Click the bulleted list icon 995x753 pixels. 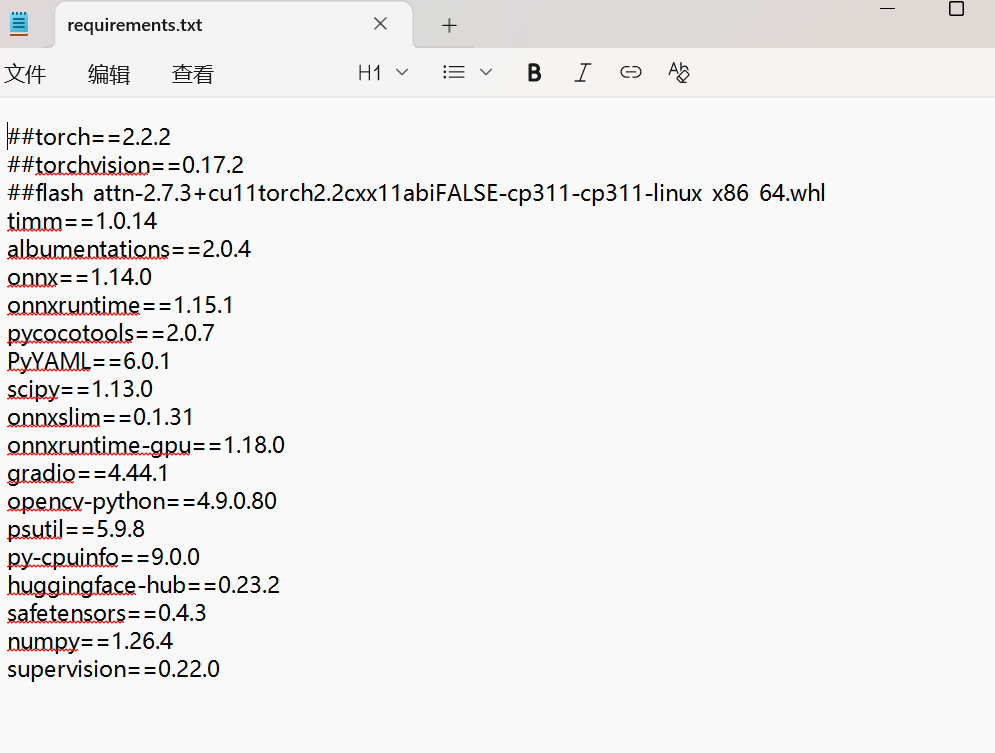(x=454, y=72)
